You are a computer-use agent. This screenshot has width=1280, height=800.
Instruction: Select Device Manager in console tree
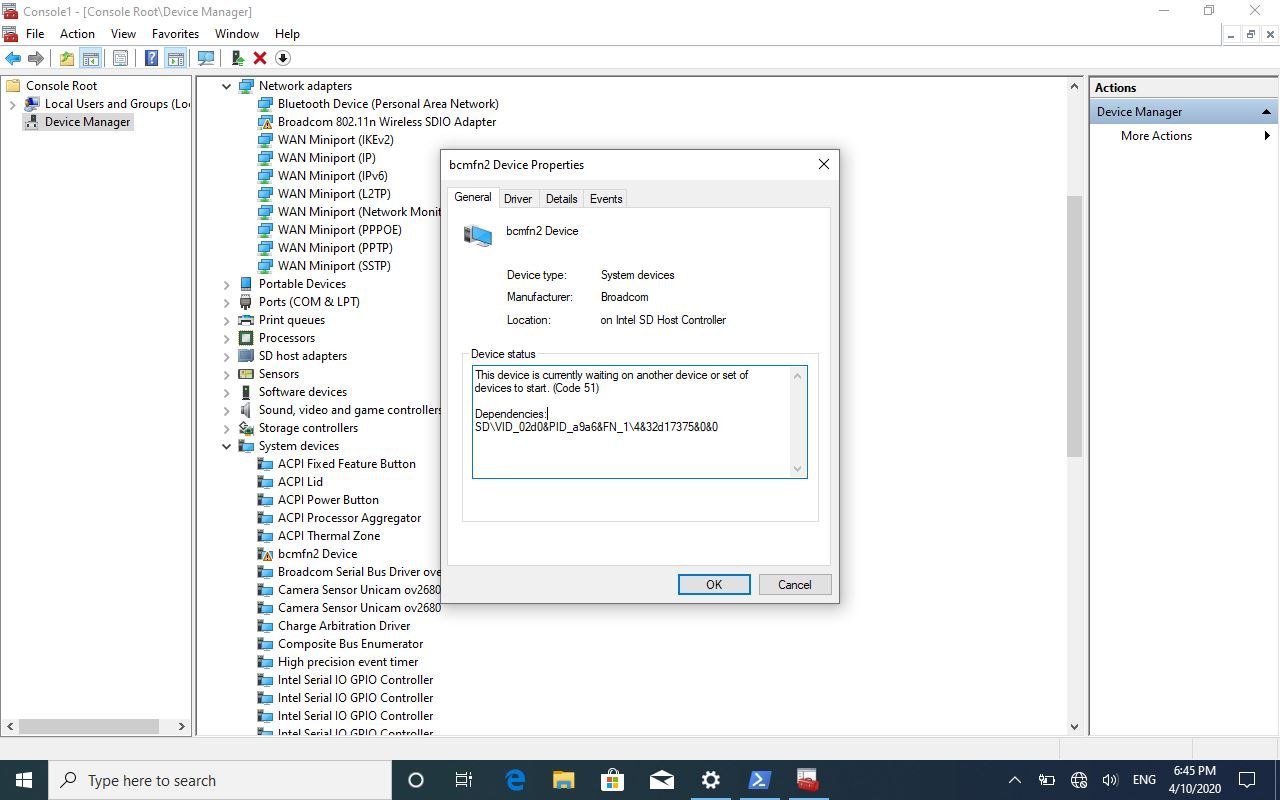[87, 122]
